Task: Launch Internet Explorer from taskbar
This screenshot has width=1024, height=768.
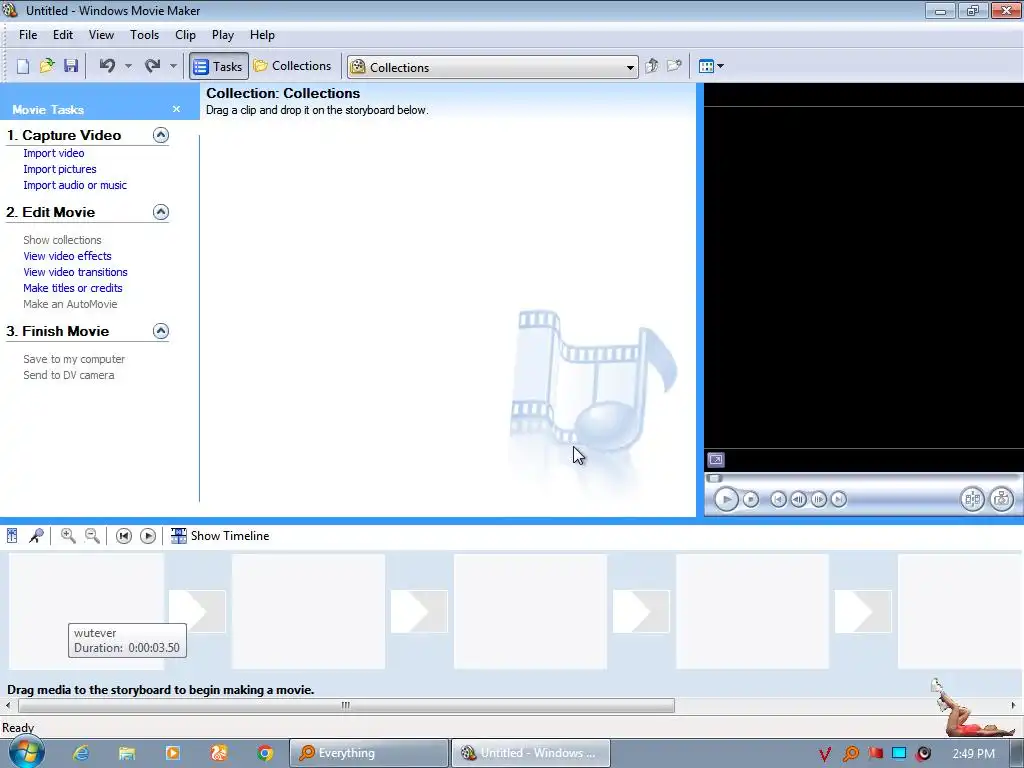Action: click(x=81, y=753)
